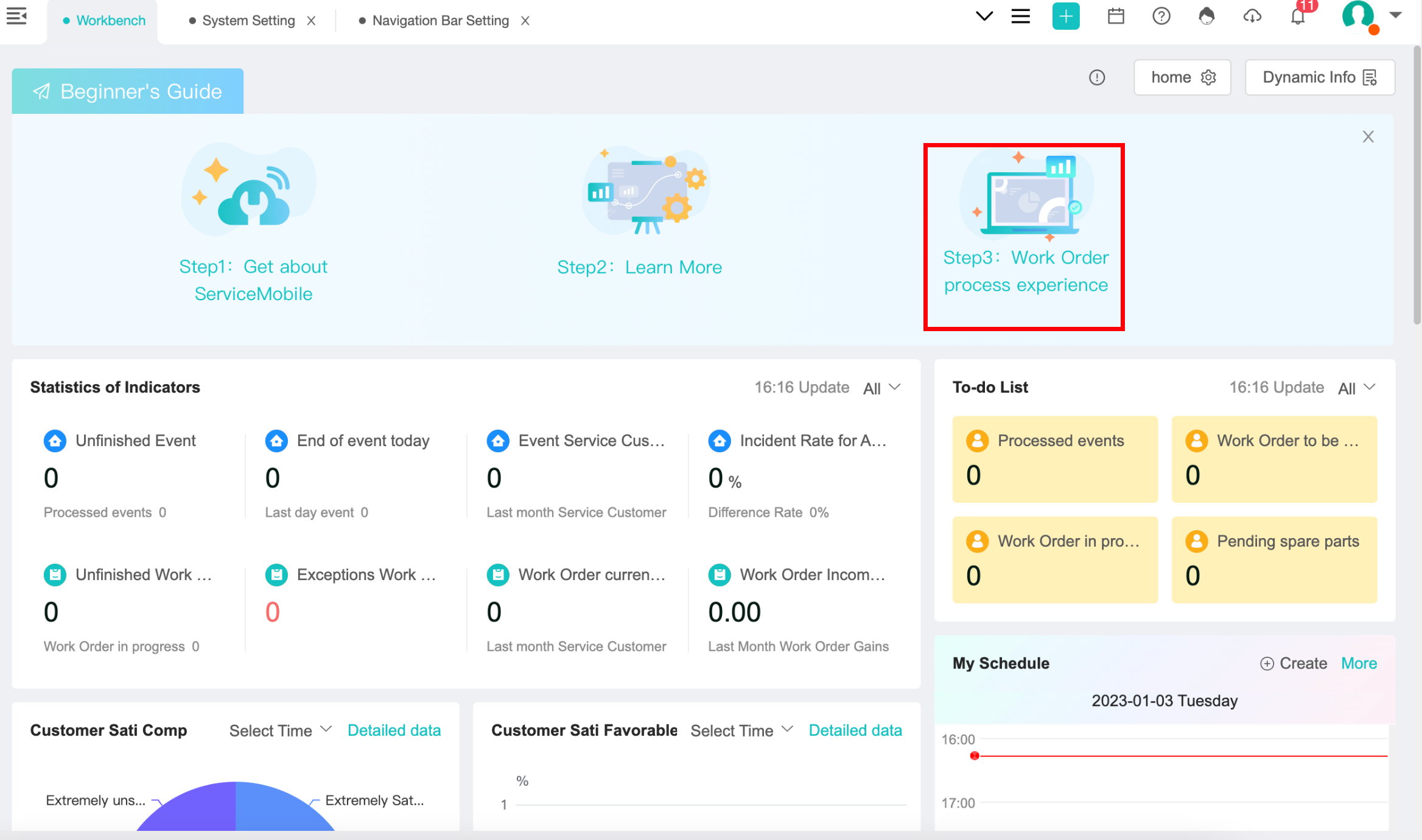Open Step3 Work Order process experience

point(1026,271)
